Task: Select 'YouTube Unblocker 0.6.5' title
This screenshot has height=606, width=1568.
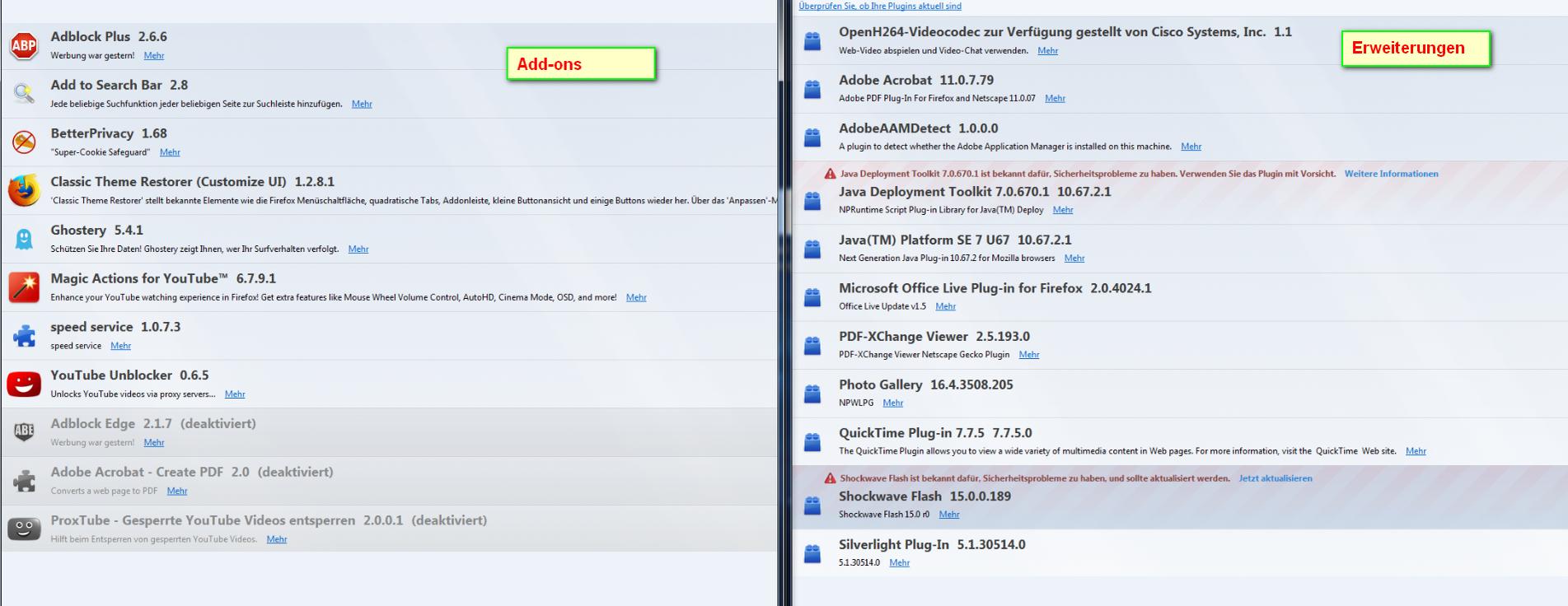Action: [x=129, y=375]
